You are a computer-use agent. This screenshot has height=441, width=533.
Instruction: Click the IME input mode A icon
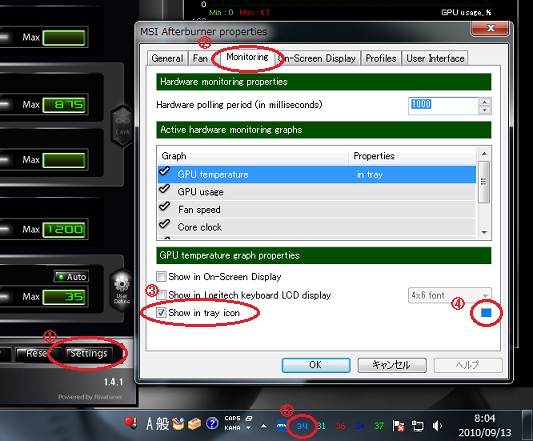tap(150, 424)
